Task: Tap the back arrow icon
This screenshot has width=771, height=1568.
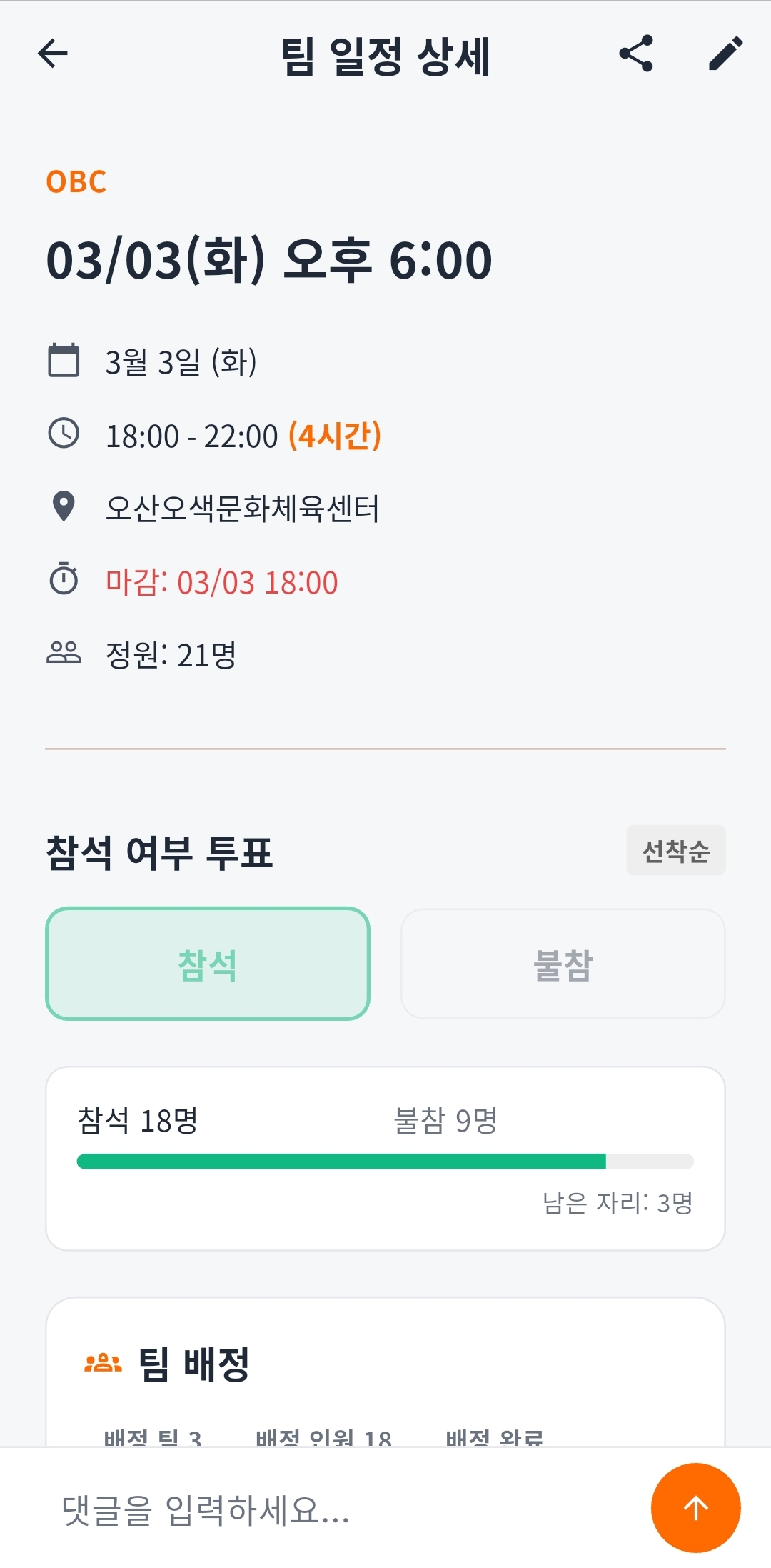Action: [x=53, y=54]
